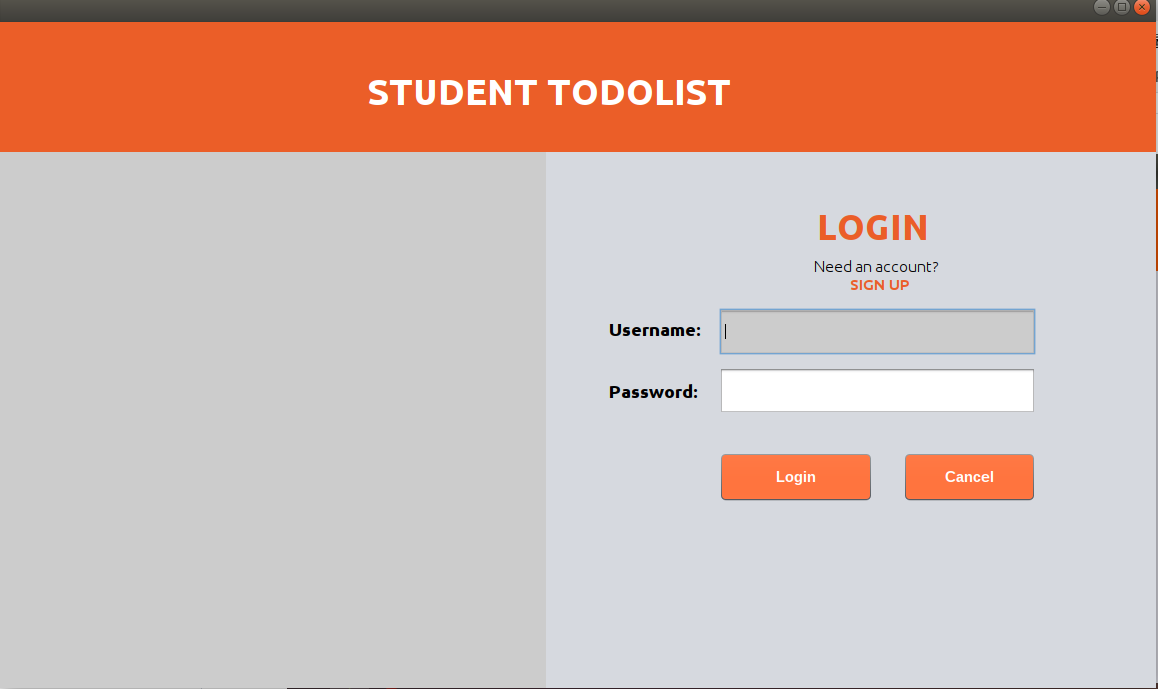
Task: Maximize the application window
Action: click(x=1121, y=7)
